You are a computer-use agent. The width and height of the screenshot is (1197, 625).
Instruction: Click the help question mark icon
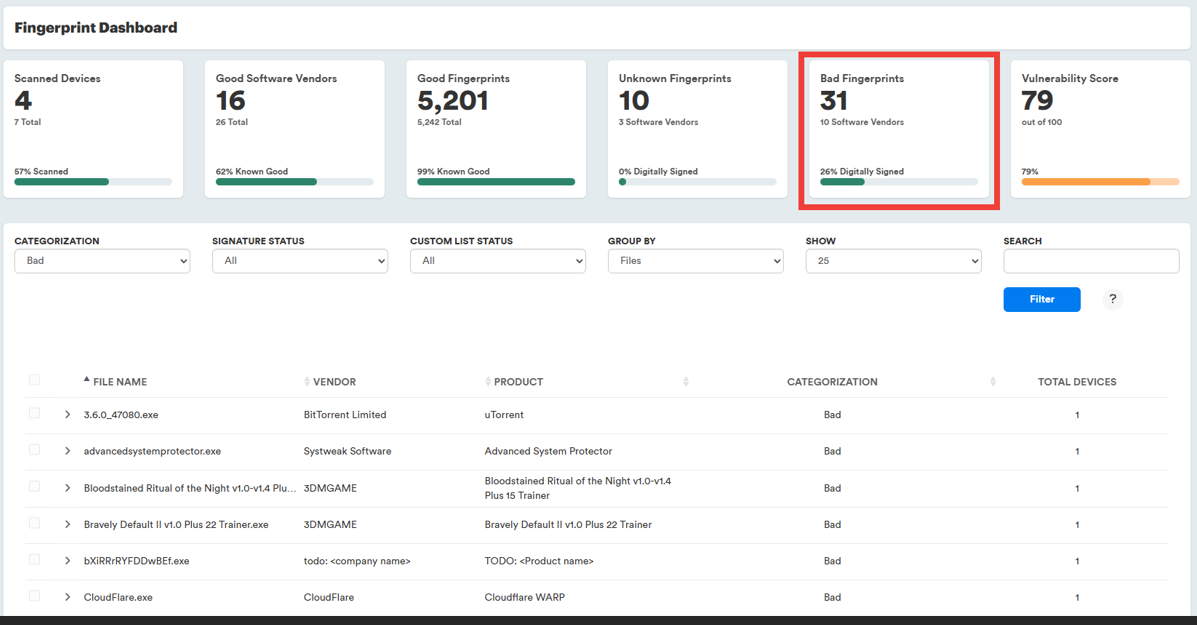(1112, 299)
